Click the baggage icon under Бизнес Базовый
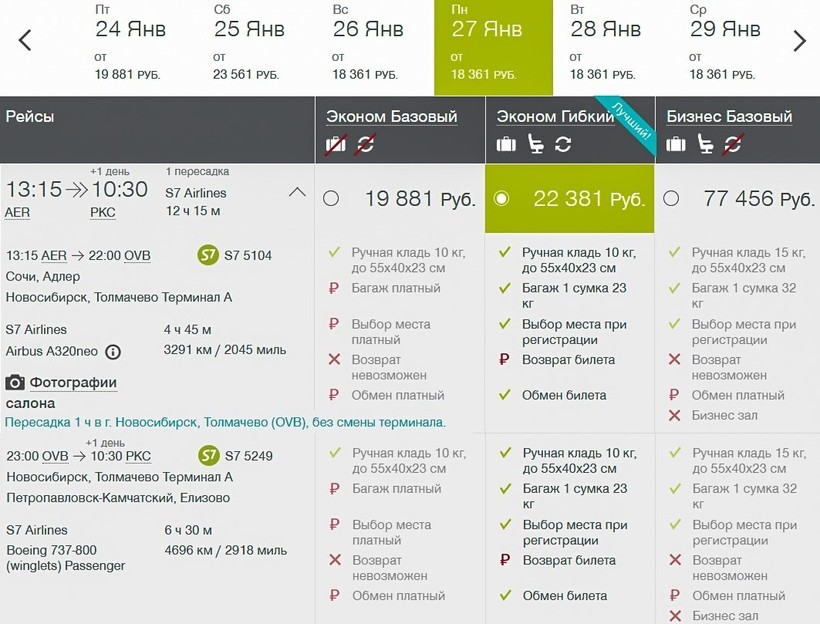 click(x=677, y=145)
